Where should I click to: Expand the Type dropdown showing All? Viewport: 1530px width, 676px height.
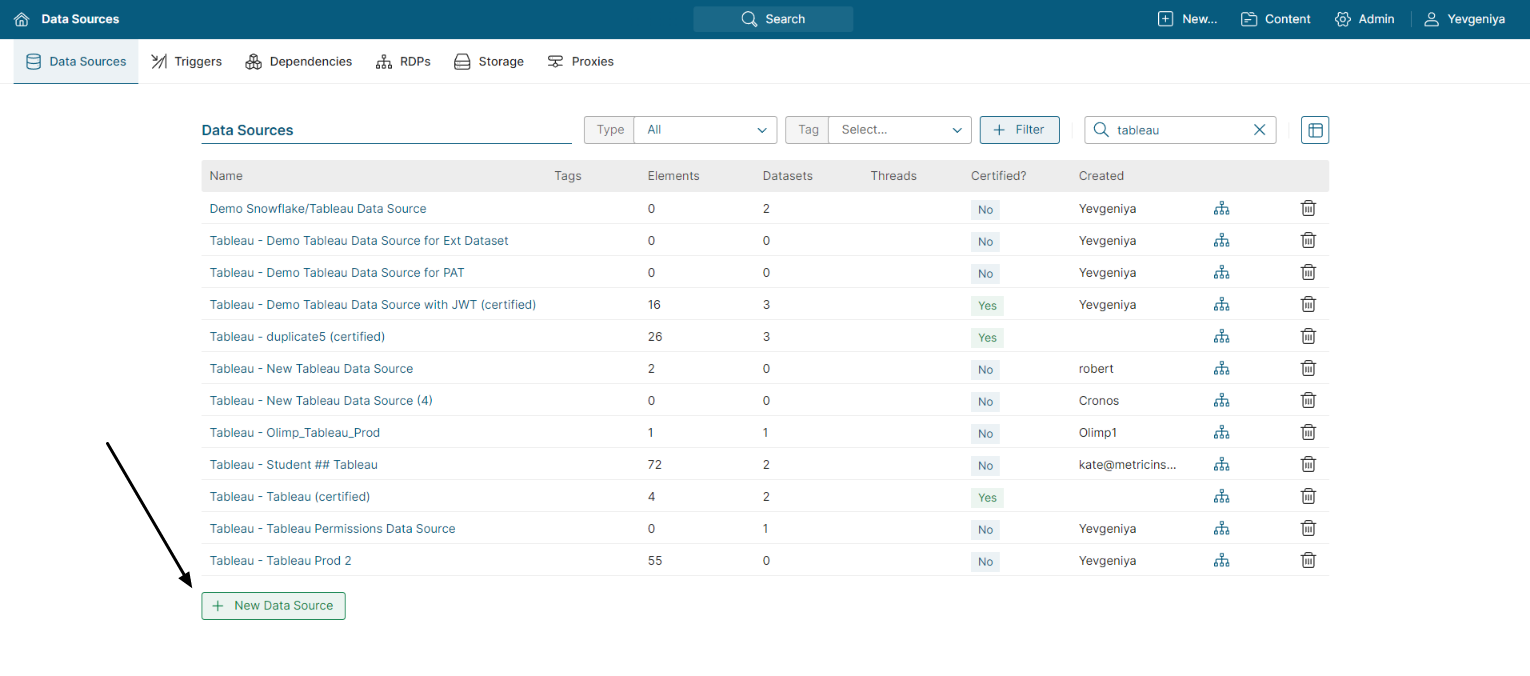tap(705, 130)
